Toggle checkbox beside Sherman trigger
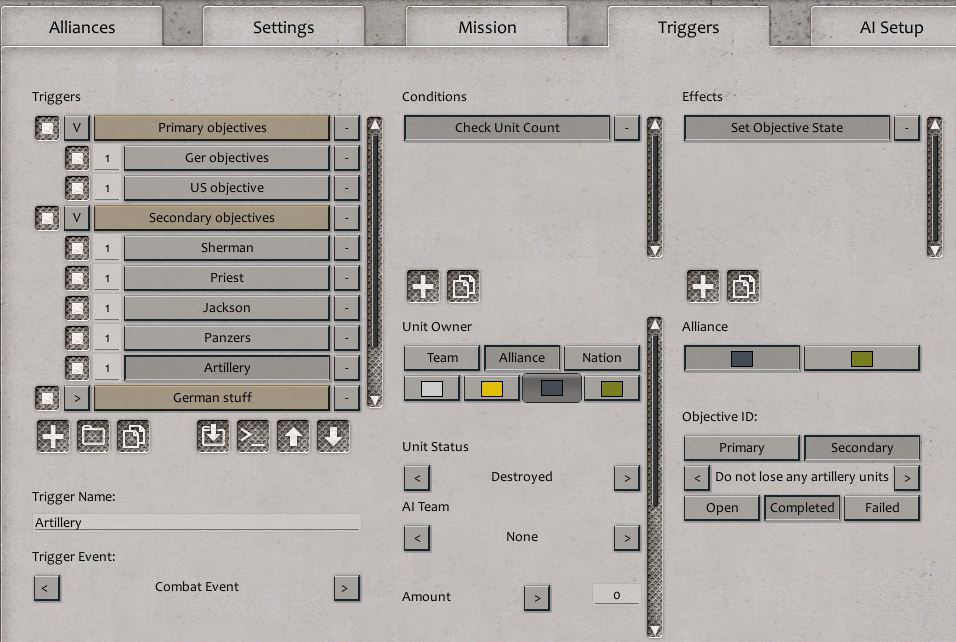 [x=77, y=248]
